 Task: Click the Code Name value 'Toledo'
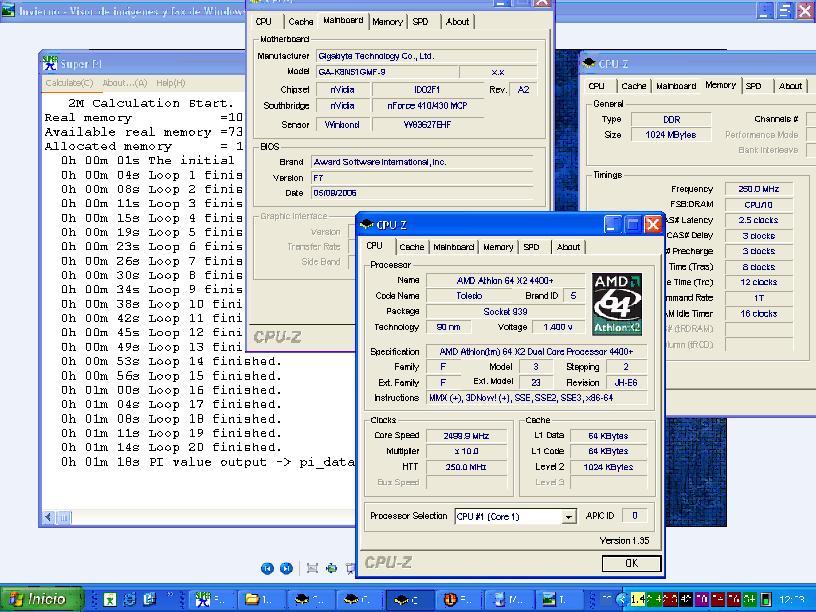pyautogui.click(x=469, y=296)
